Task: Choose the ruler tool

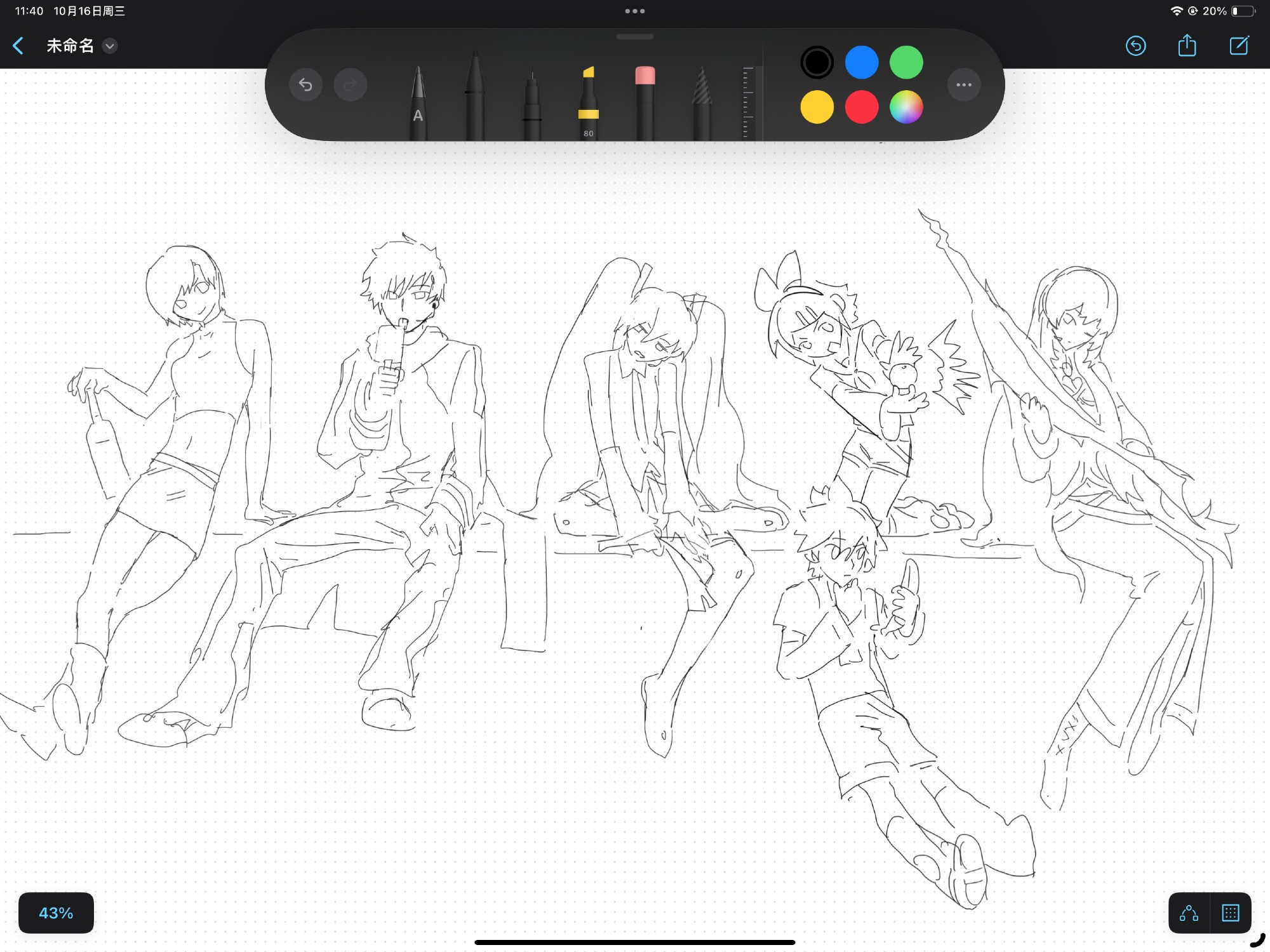Action: [748, 104]
